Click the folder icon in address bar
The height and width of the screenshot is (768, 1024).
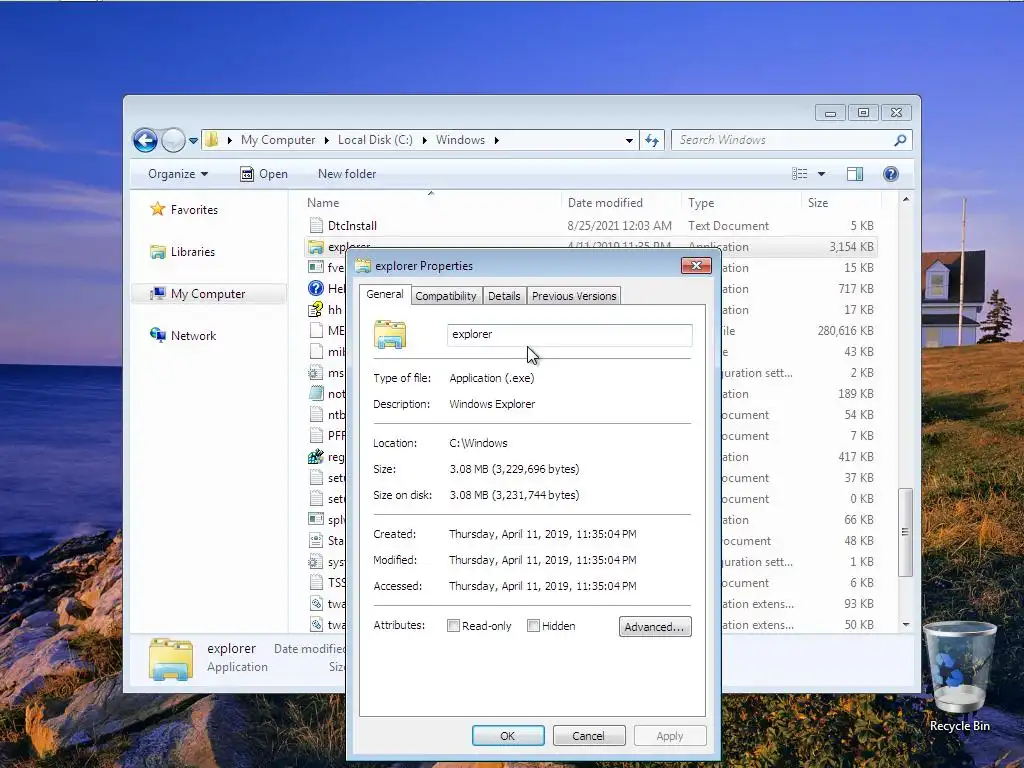tap(212, 140)
